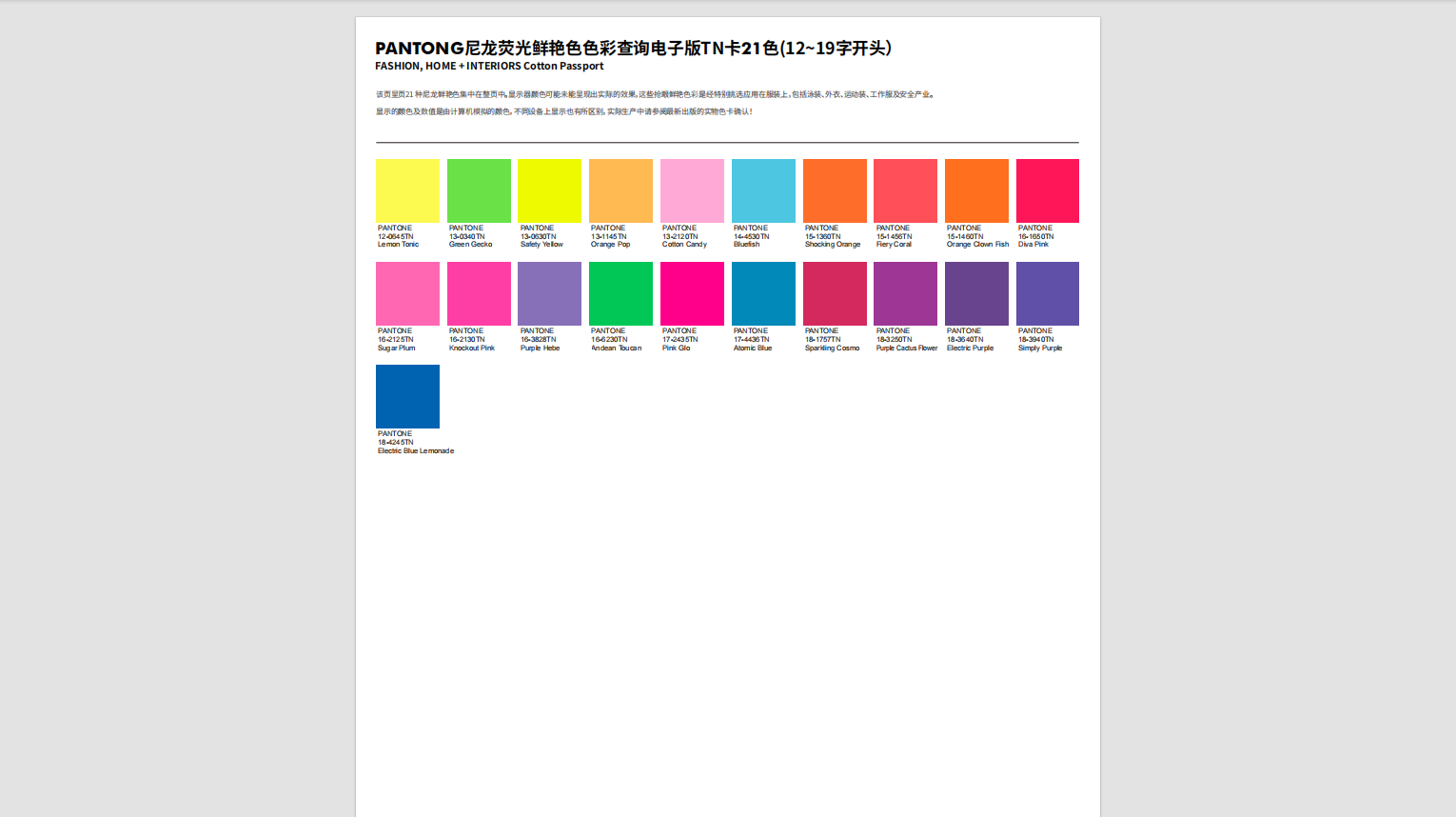Click the "Diva Pink" name label
Viewport: 1456px width, 817px height.
pos(1033,245)
